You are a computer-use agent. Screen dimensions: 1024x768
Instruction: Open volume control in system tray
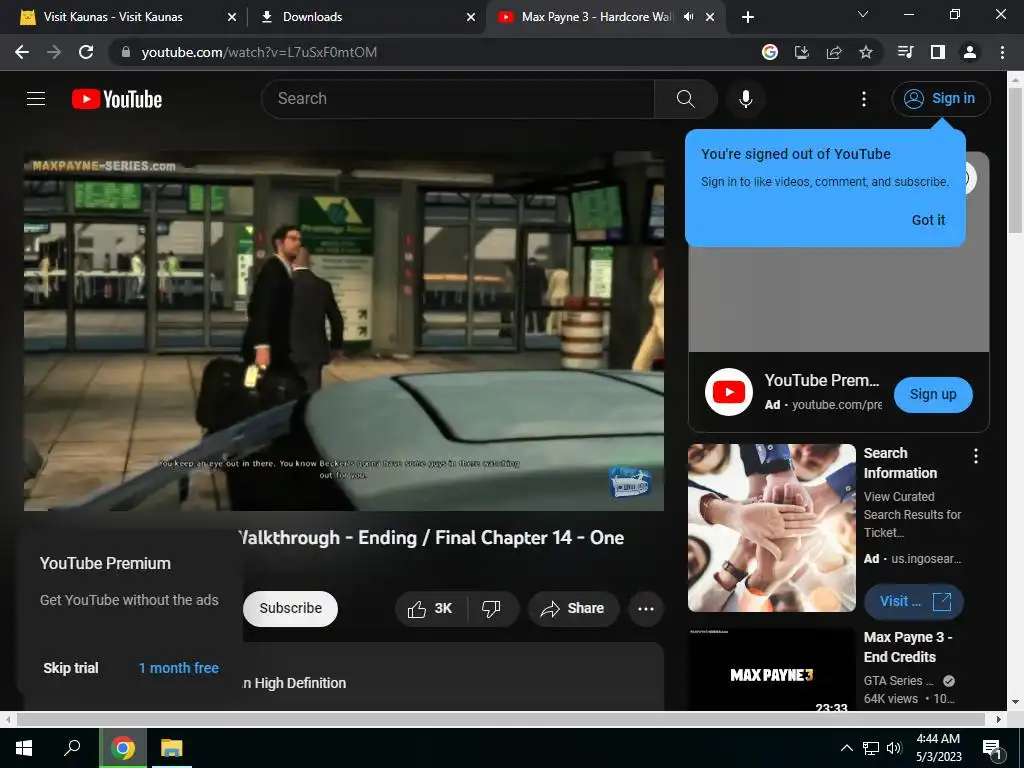[894, 748]
